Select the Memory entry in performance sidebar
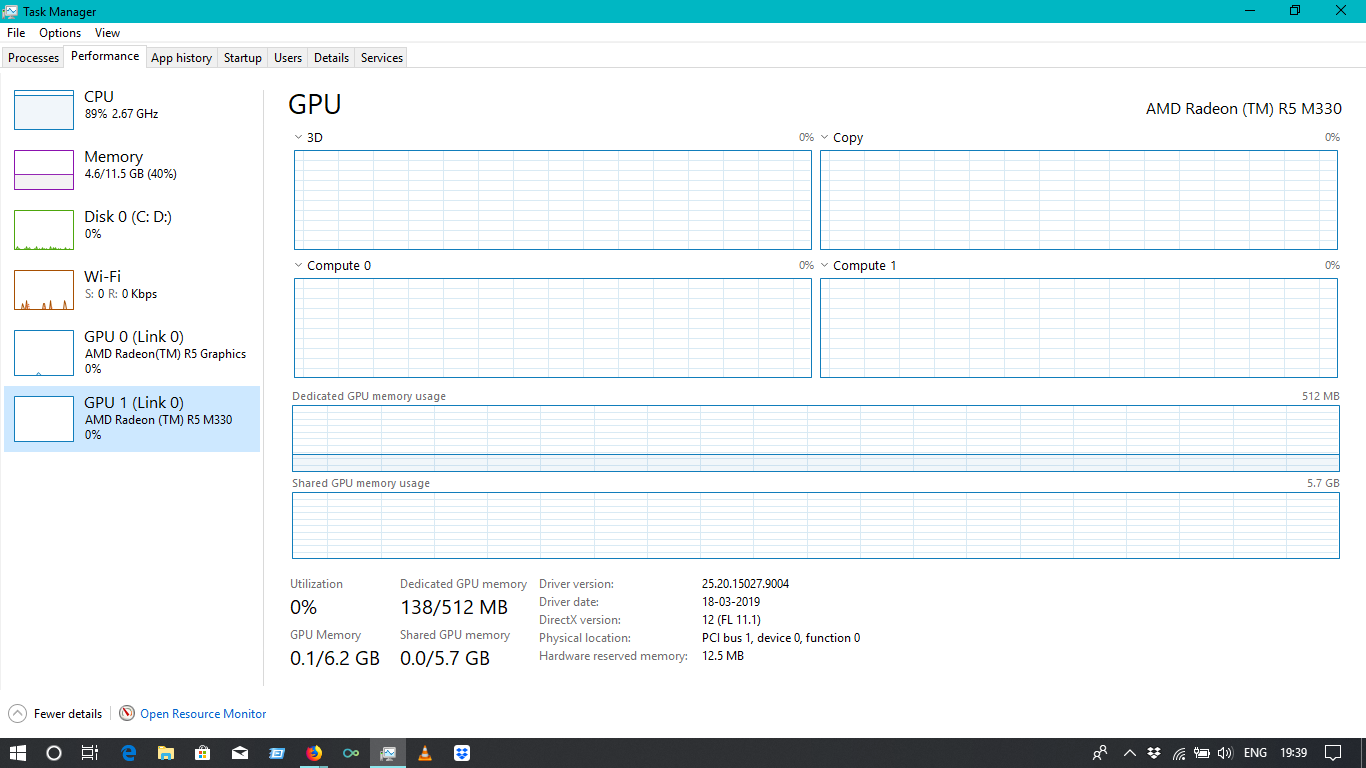This screenshot has width=1366, height=768. click(x=132, y=170)
